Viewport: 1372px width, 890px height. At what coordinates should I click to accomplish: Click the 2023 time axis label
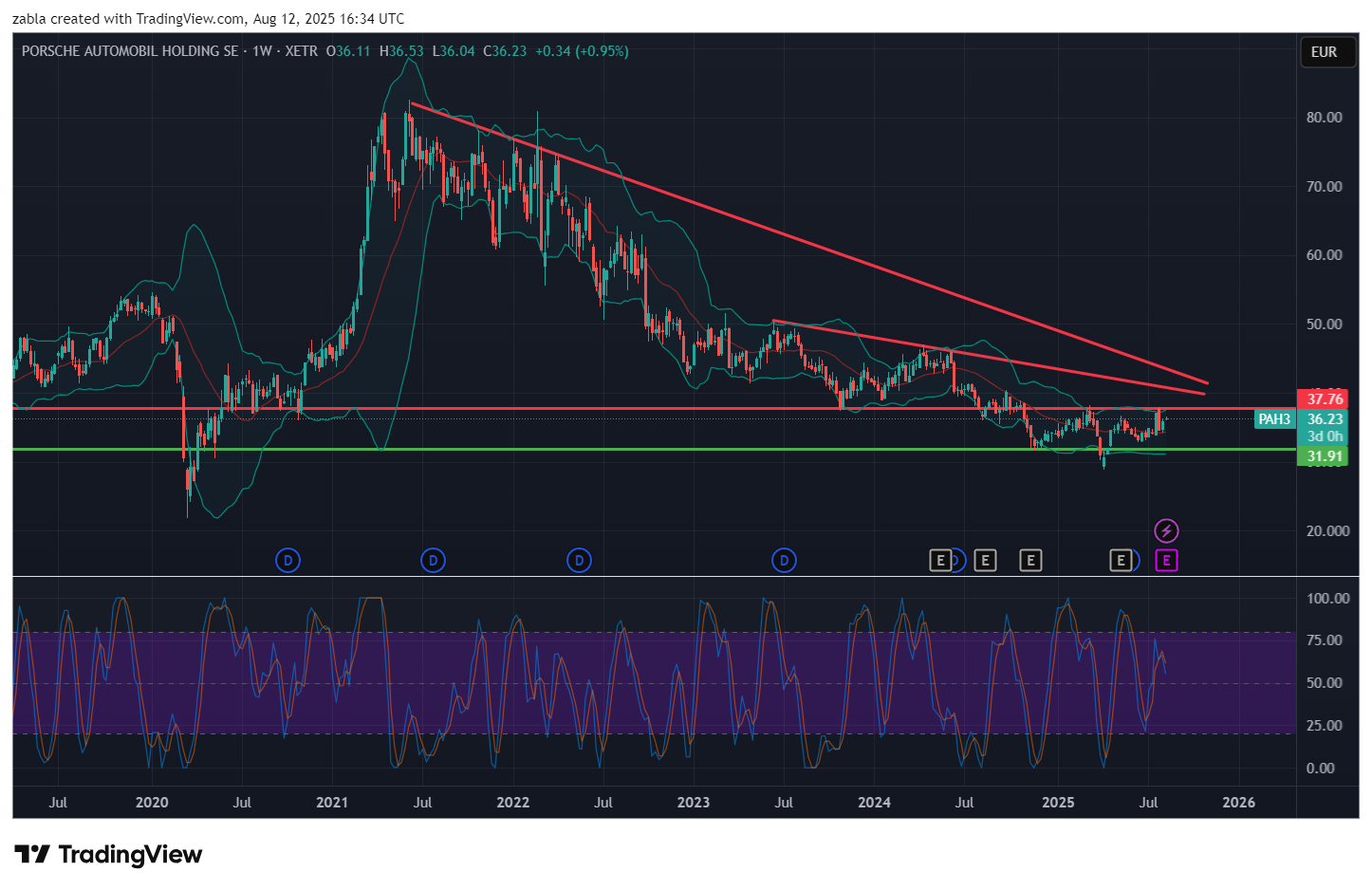pyautogui.click(x=694, y=803)
